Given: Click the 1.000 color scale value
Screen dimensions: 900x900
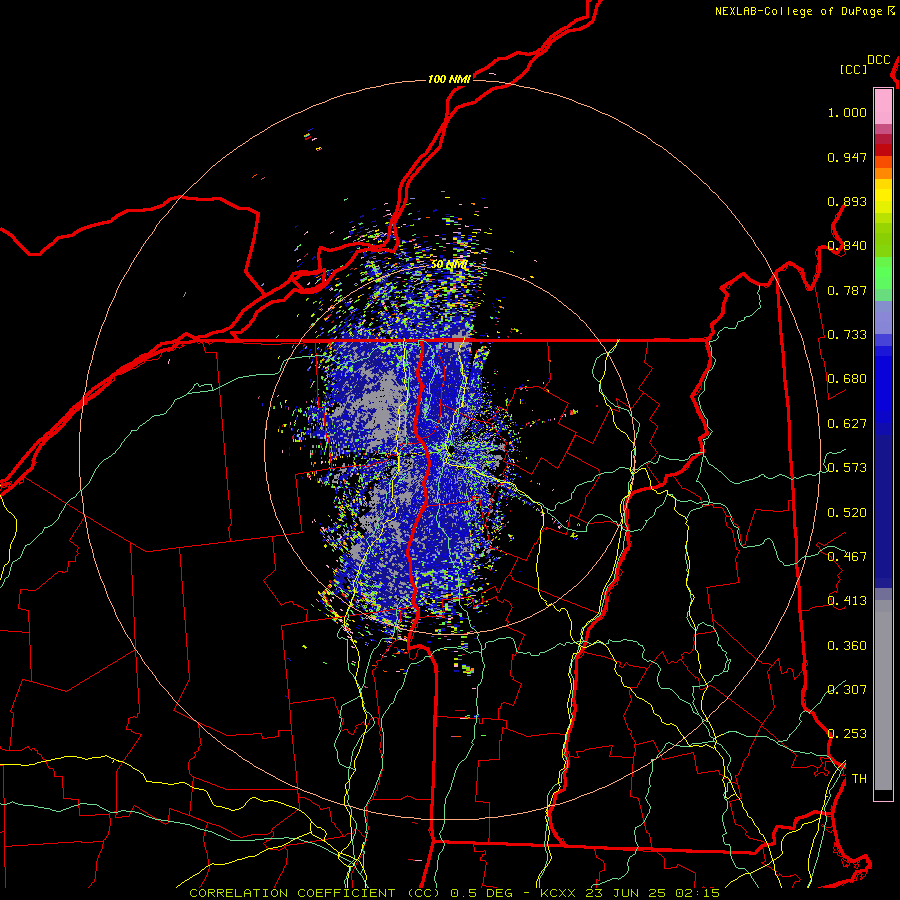Looking at the screenshot, I should 847,112.
